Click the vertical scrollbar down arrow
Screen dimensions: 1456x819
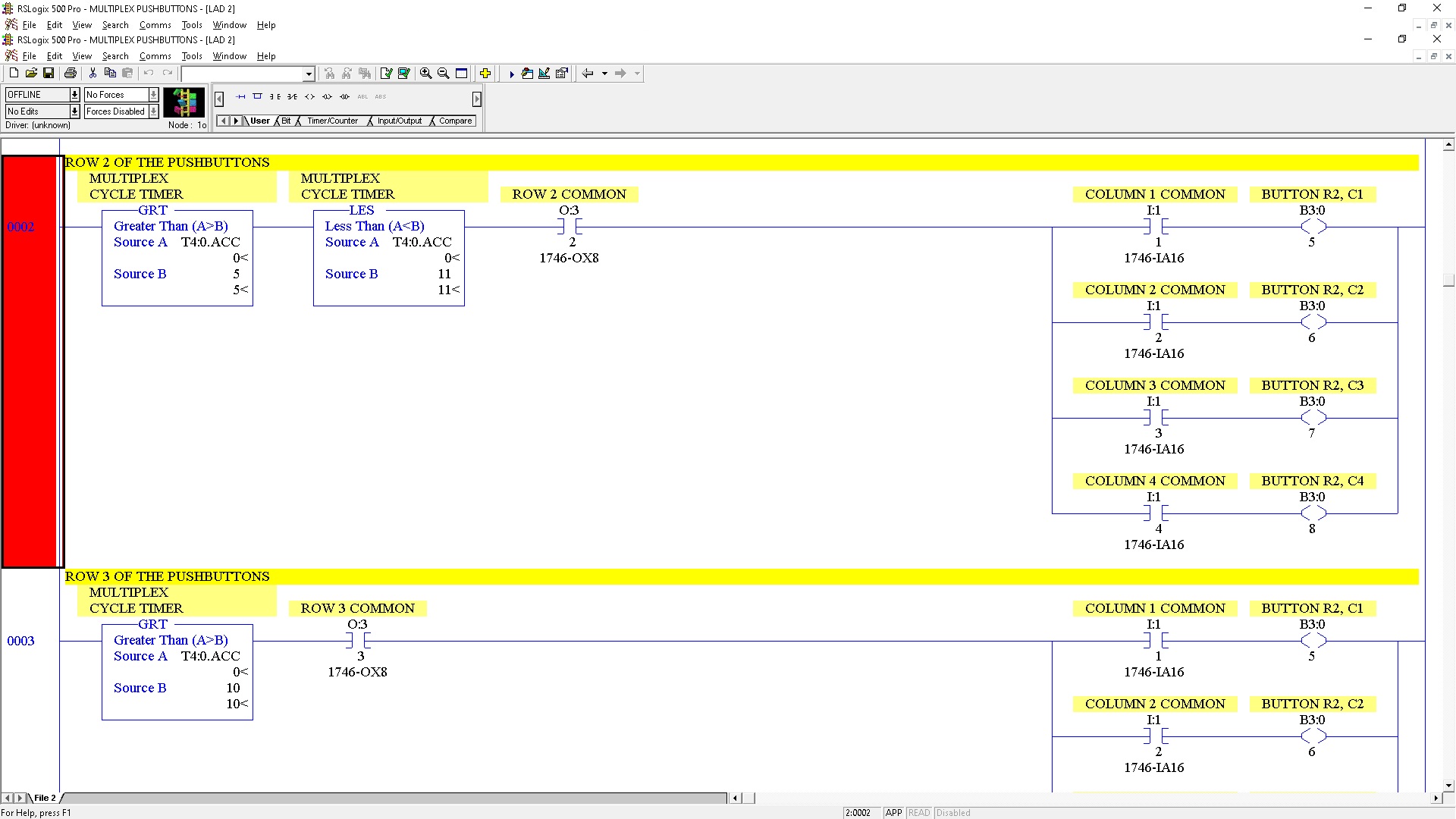1448,786
